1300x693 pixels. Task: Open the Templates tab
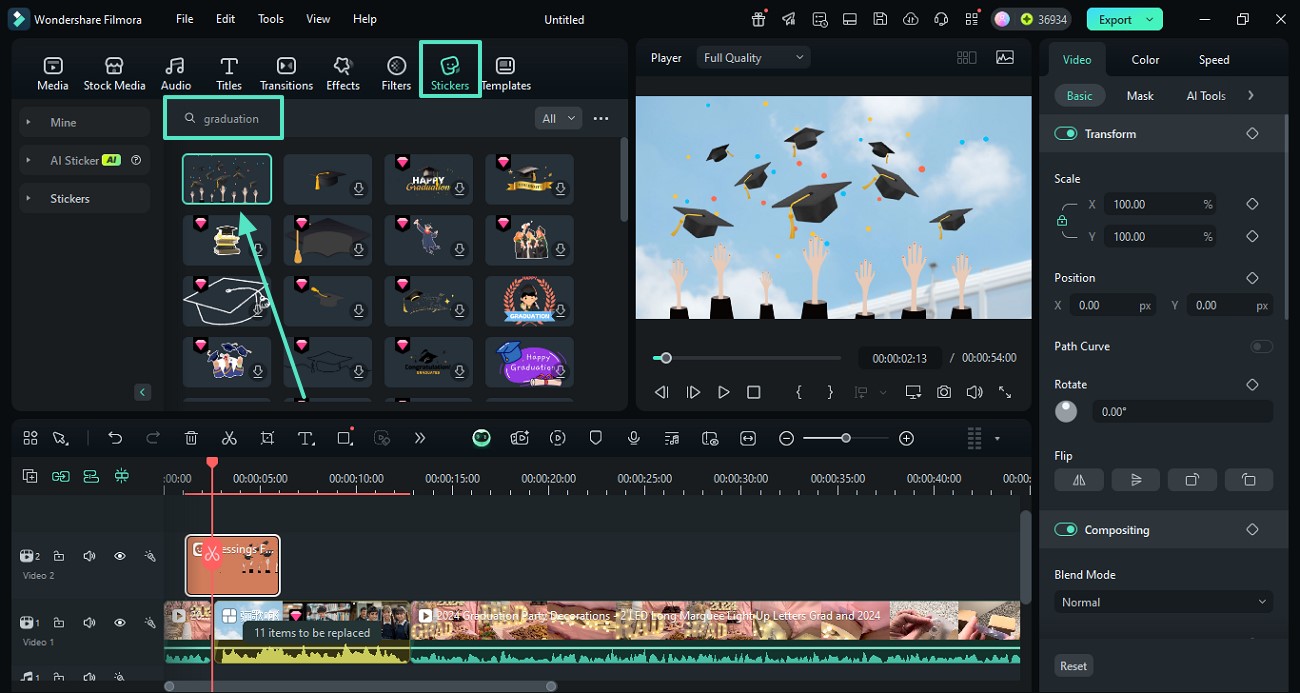[x=506, y=74]
